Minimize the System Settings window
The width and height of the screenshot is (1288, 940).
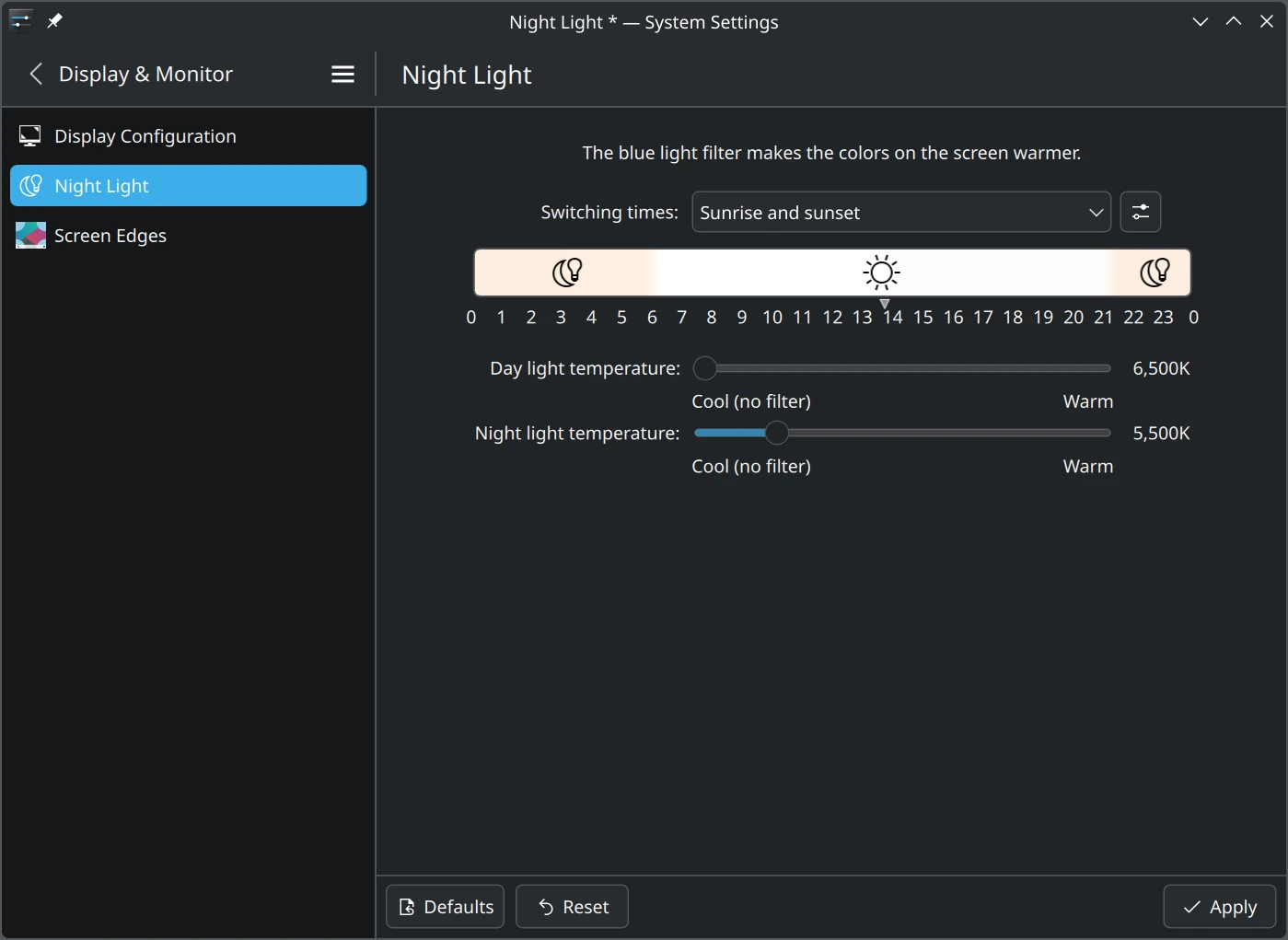click(1201, 21)
